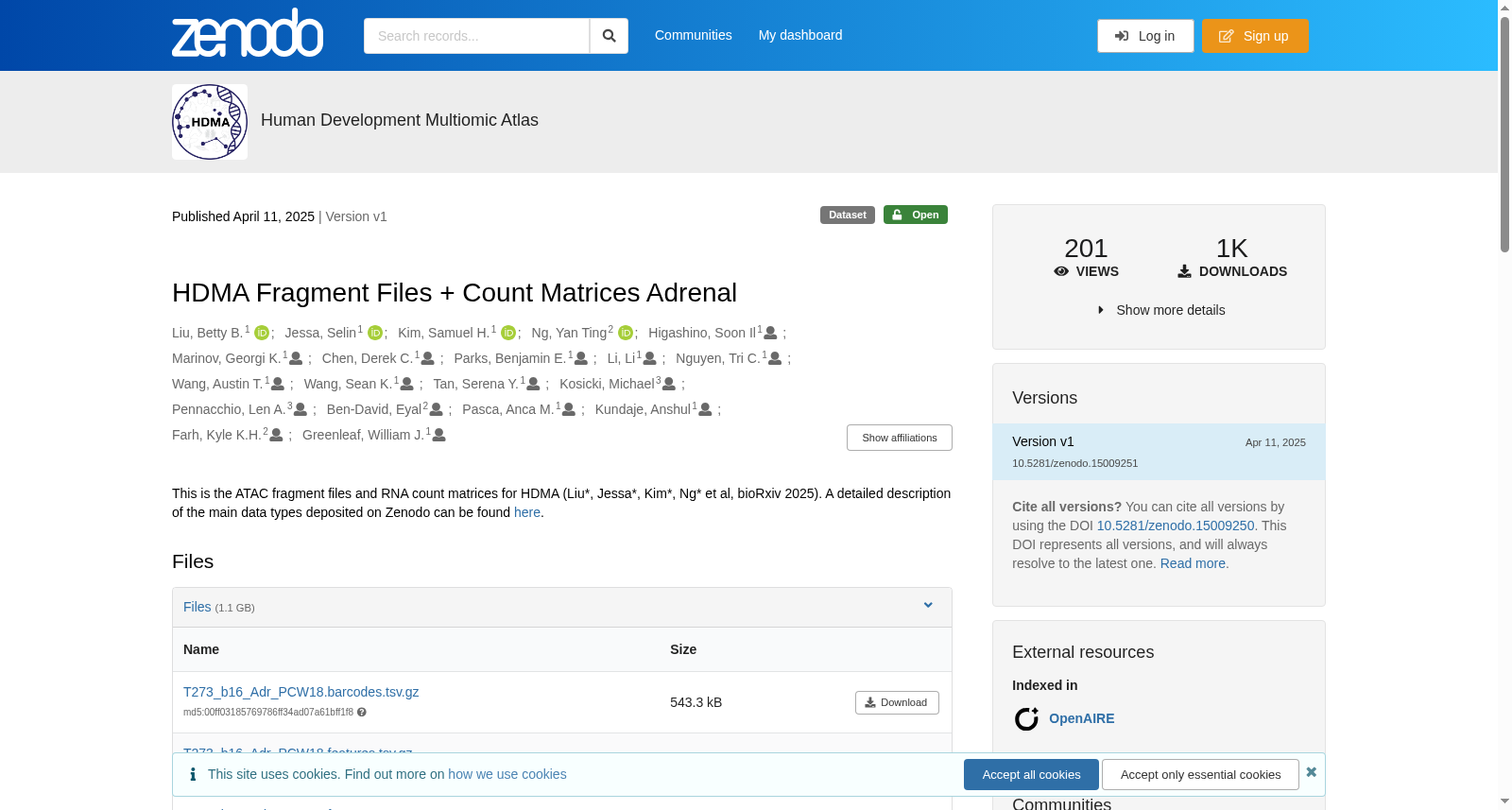Click the md5 checksum help icon
Image resolution: width=1512 pixels, height=810 pixels.
pyautogui.click(x=362, y=713)
